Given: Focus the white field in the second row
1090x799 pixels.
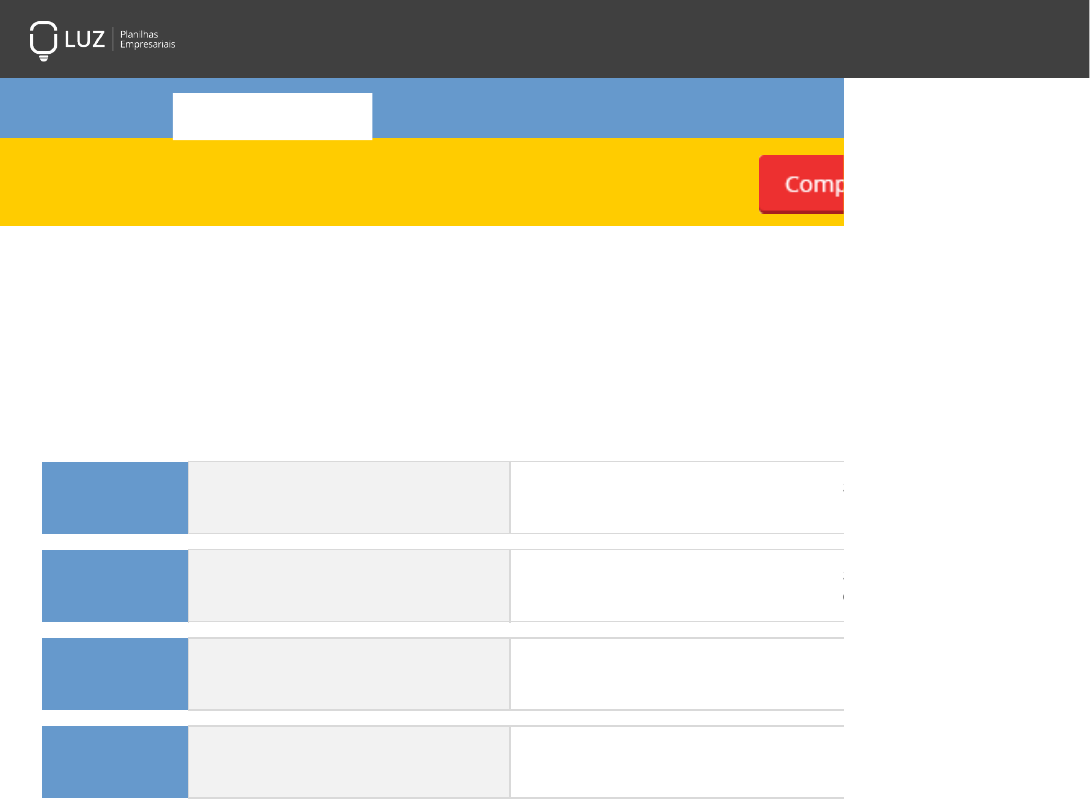Looking at the screenshot, I should 676,585.
